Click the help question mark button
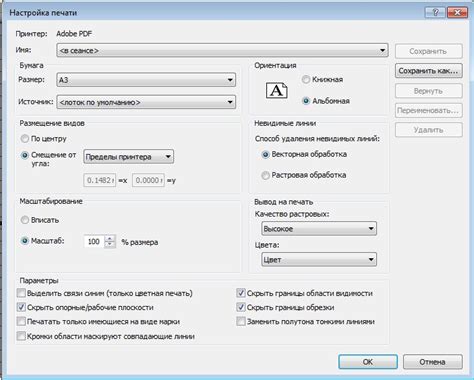Screen dimensions: 474x380 click(x=435, y=13)
